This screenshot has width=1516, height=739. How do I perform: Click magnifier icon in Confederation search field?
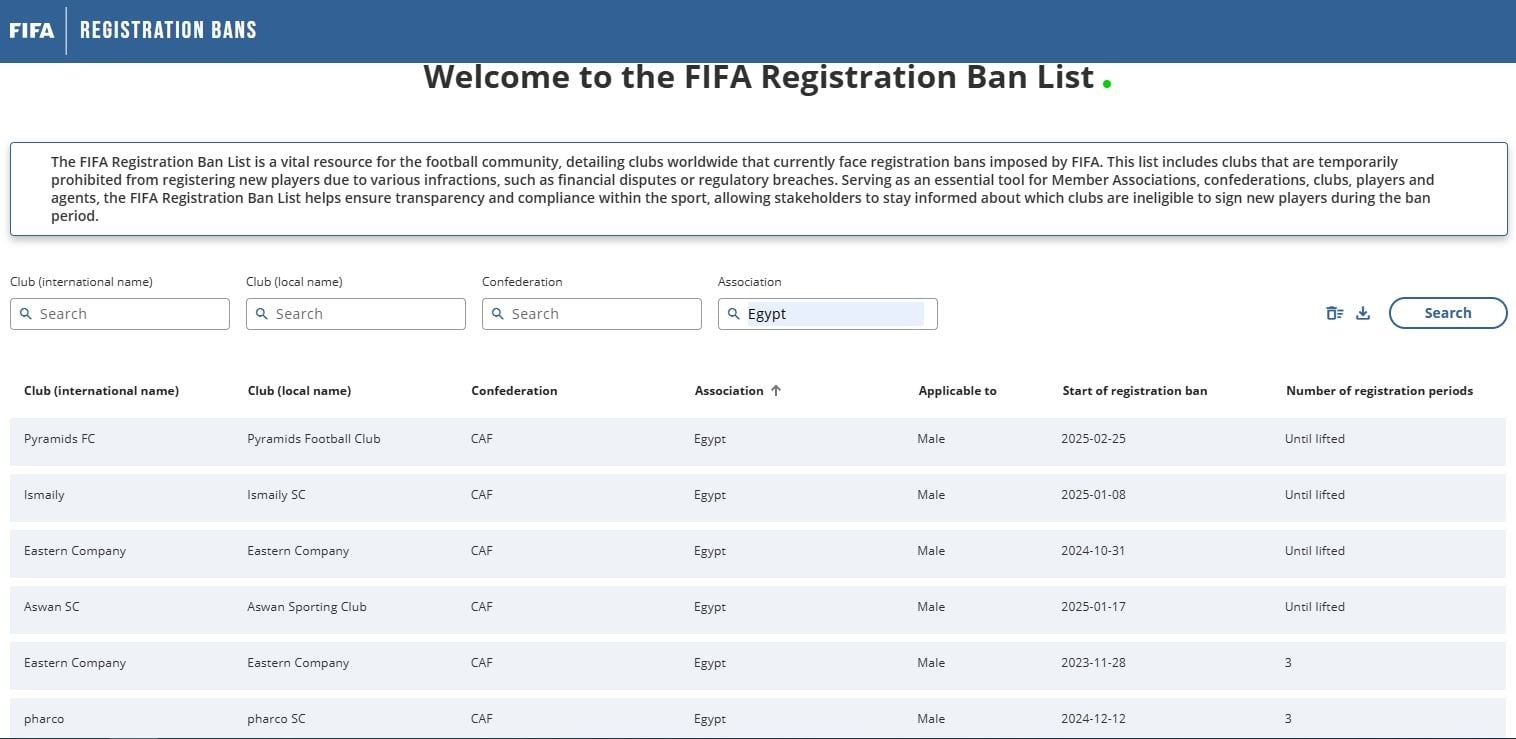coord(498,314)
